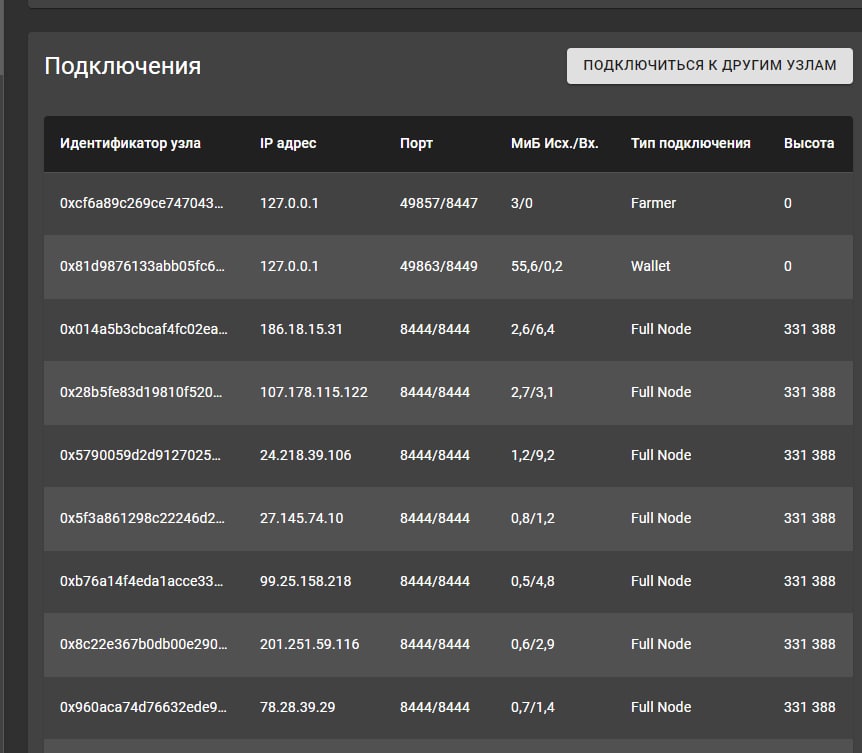Image resolution: width=862 pixels, height=753 pixels.
Task: Click the Порт column header
Action: 416,143
